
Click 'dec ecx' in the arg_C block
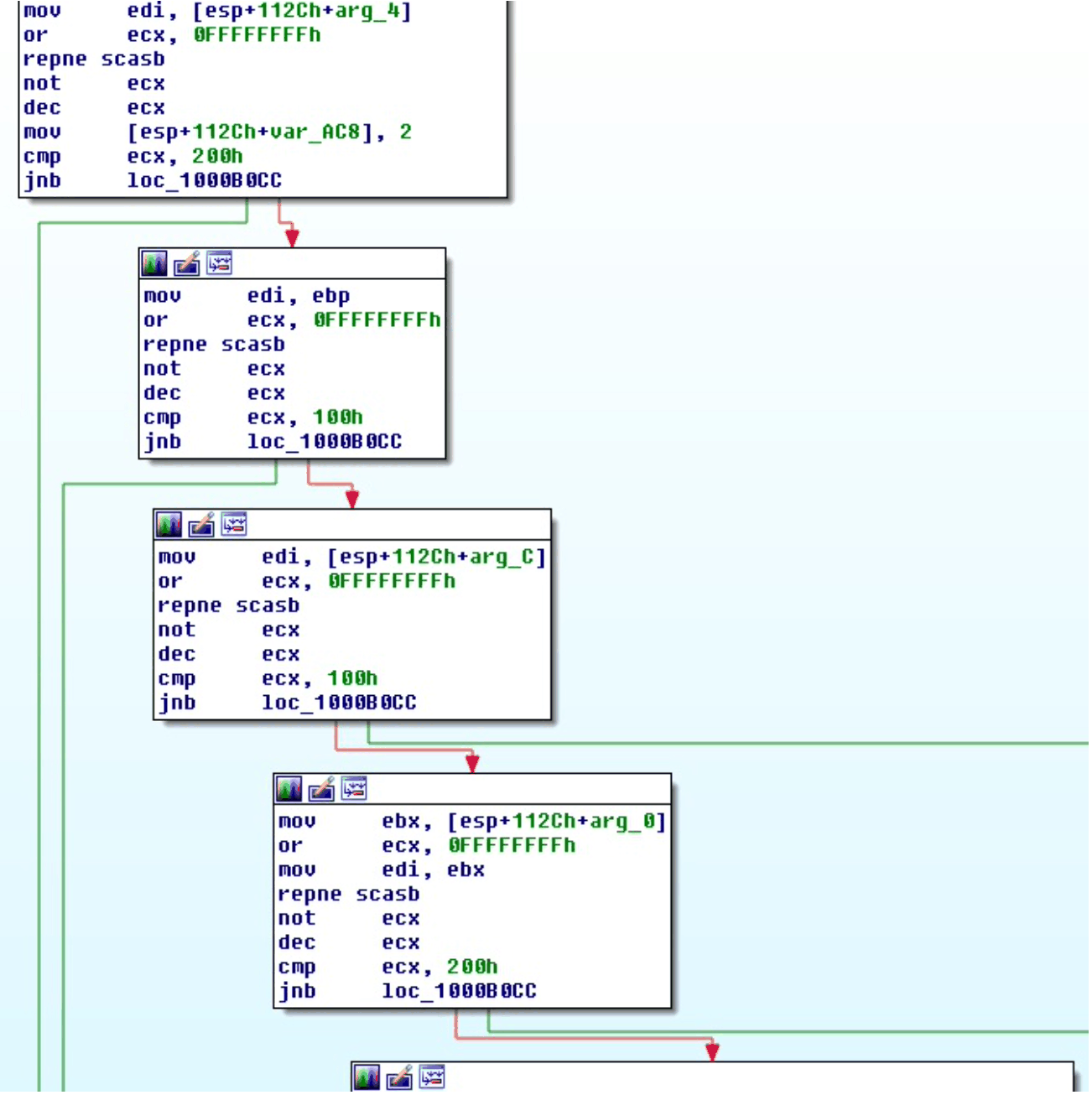pos(228,655)
